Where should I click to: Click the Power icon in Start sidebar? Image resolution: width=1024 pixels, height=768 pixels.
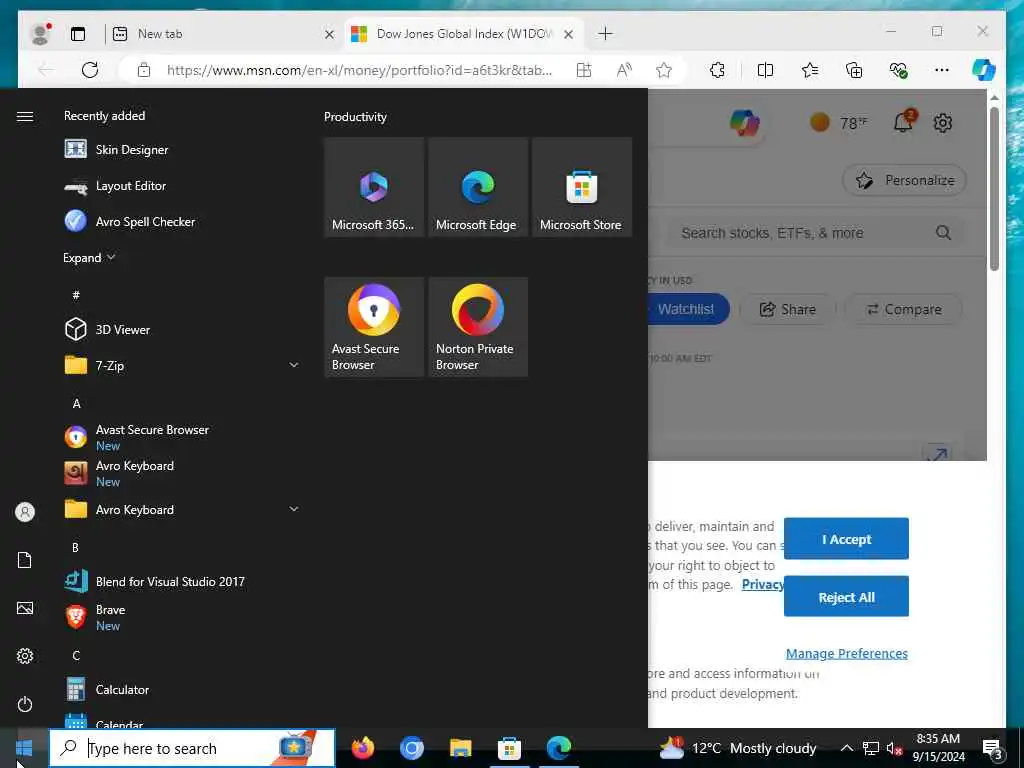point(25,704)
